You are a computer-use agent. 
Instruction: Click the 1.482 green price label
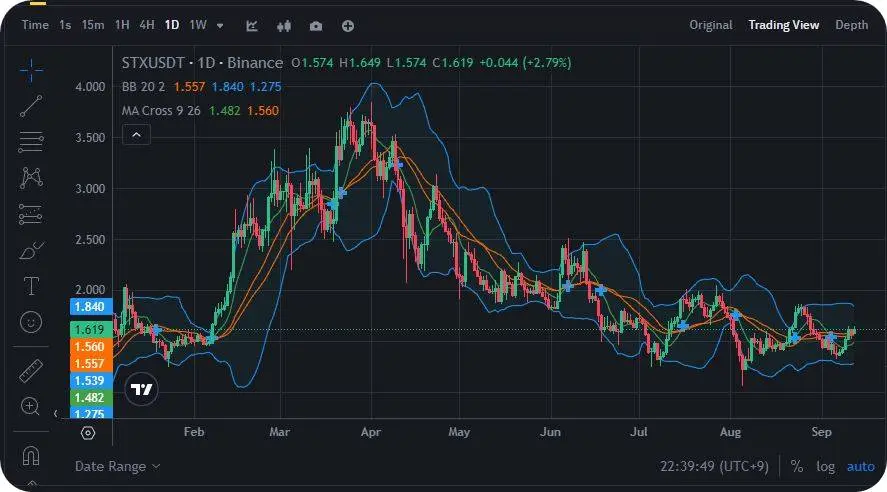tap(91, 398)
